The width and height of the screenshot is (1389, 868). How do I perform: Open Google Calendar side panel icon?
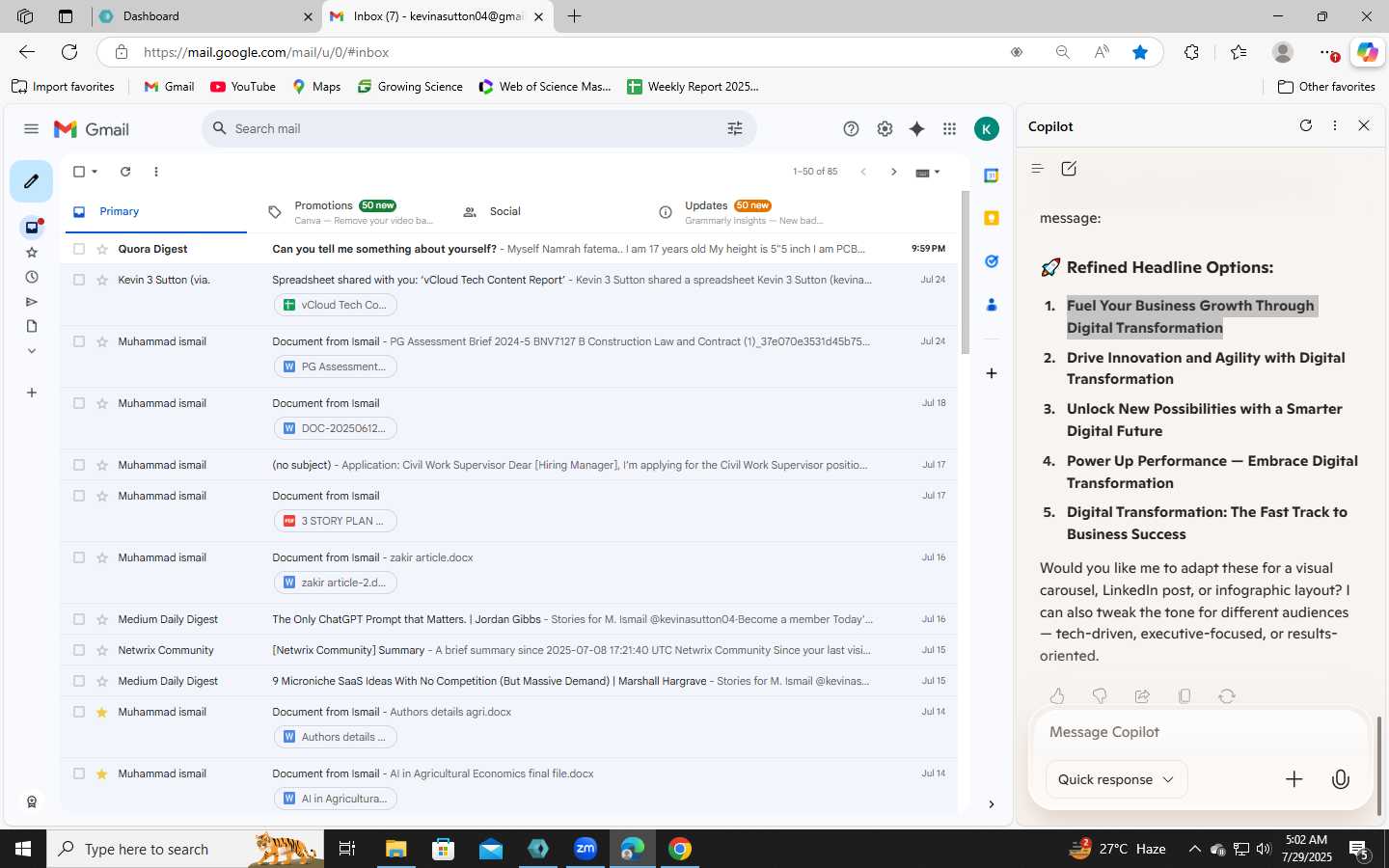[991, 176]
